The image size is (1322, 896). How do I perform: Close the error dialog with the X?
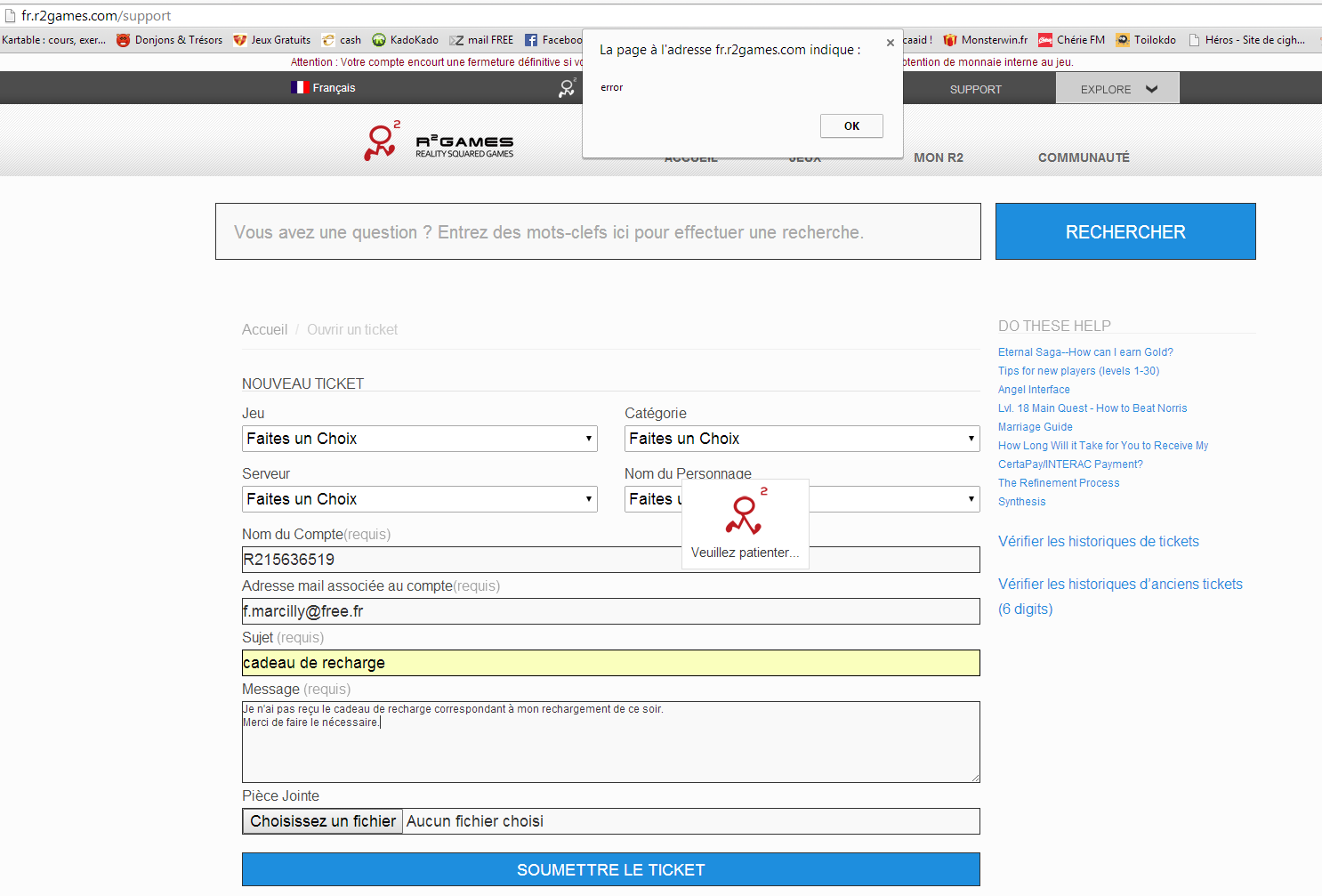pos(890,42)
